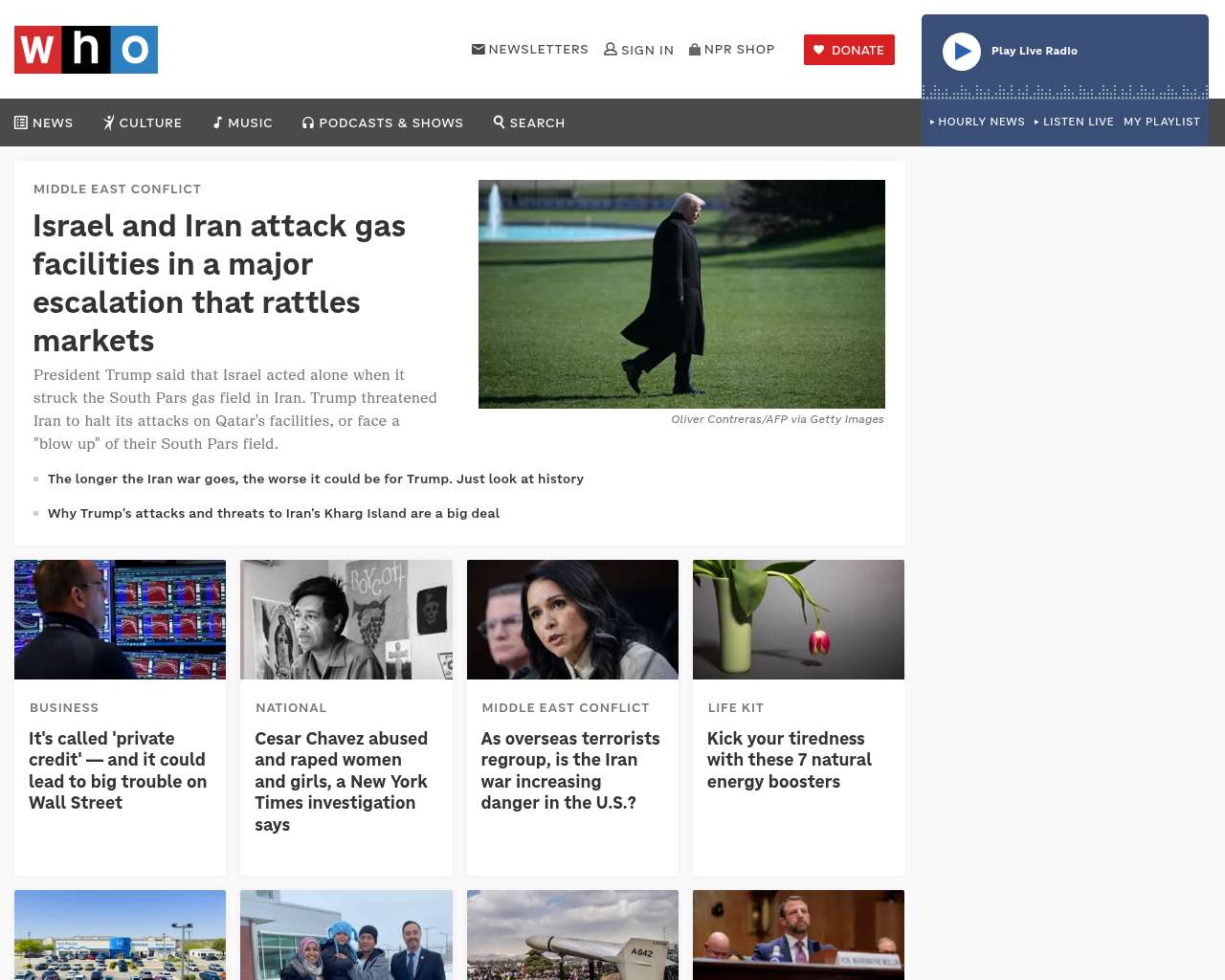Click the Oliver Contreras photo credit

tap(777, 419)
